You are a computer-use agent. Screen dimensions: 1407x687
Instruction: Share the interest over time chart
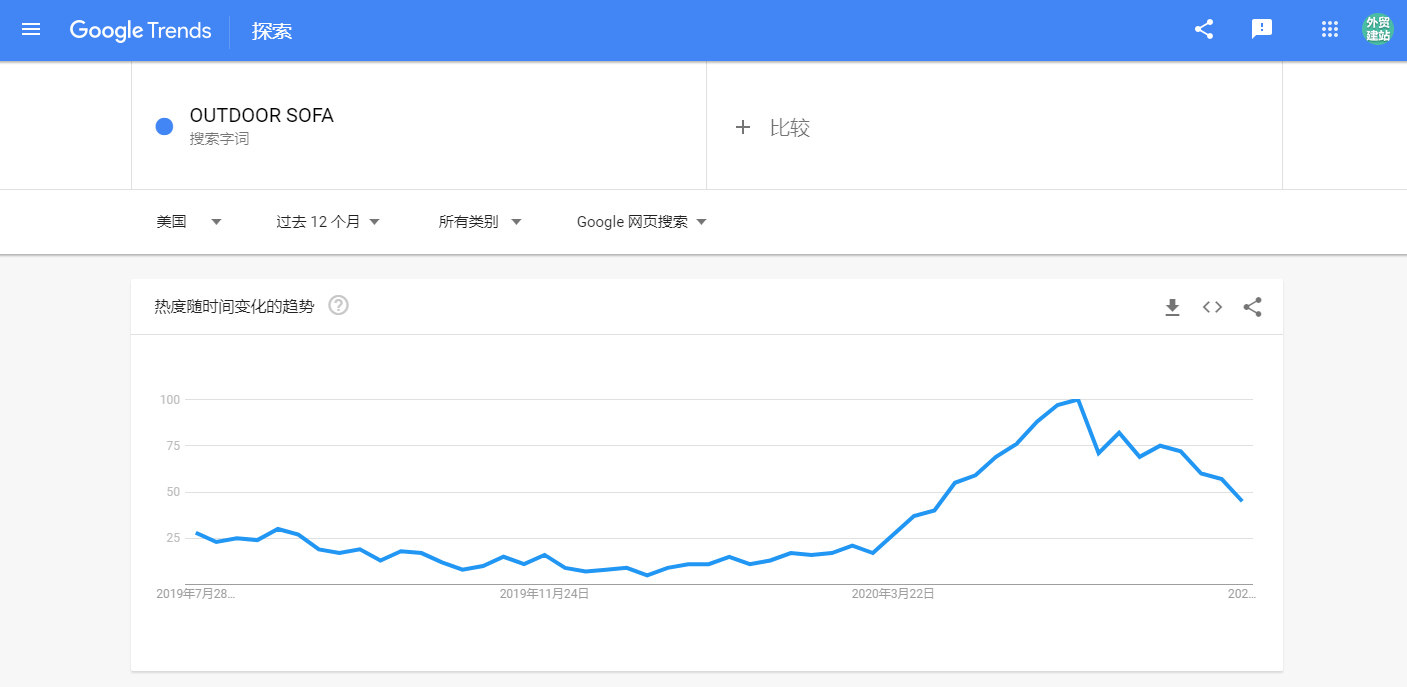click(x=1252, y=307)
